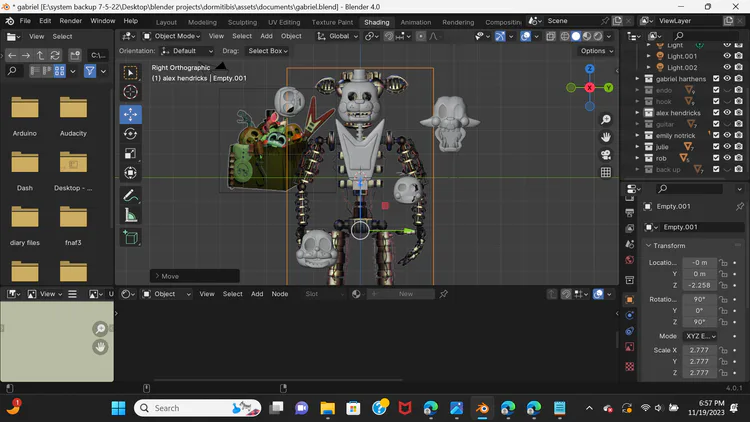Image resolution: width=750 pixels, height=422 pixels.
Task: Open the Output properties tab
Action: (x=629, y=212)
